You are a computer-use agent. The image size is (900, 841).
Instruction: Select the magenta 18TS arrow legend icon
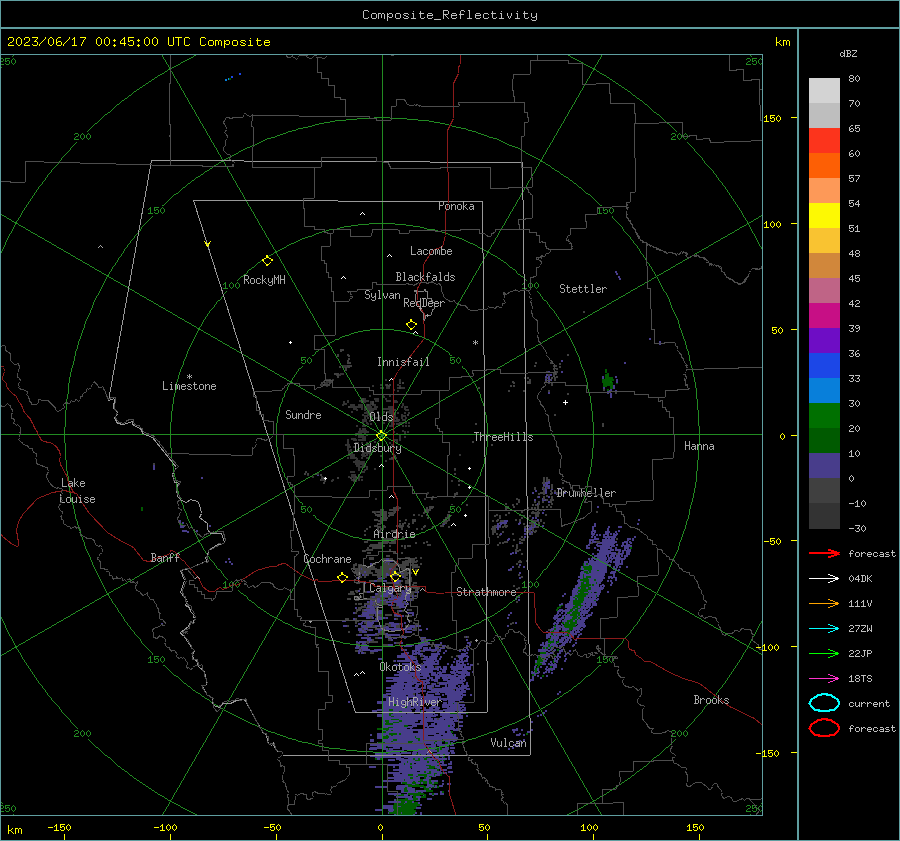pyautogui.click(x=824, y=679)
